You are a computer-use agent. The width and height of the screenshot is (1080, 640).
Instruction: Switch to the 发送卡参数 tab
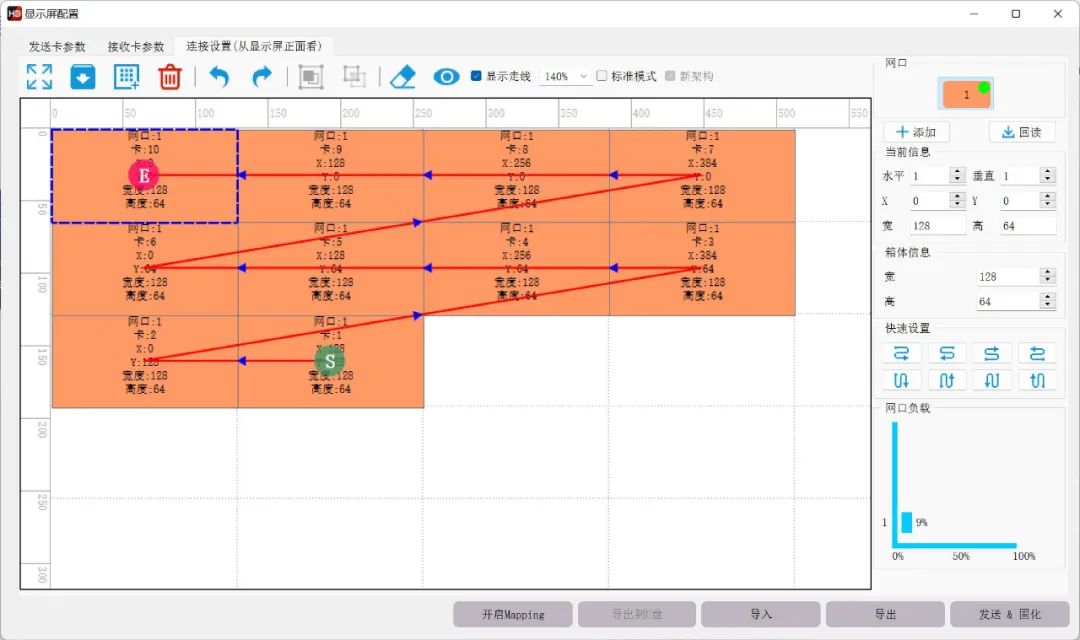57,47
